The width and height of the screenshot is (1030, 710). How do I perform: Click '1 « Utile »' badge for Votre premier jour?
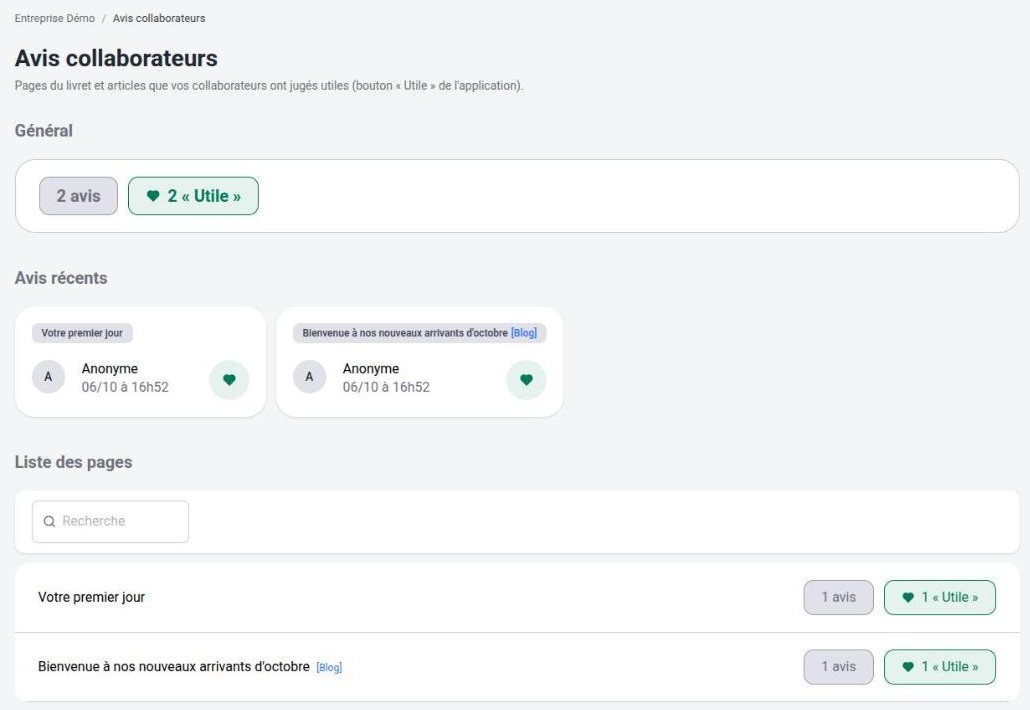pos(940,598)
